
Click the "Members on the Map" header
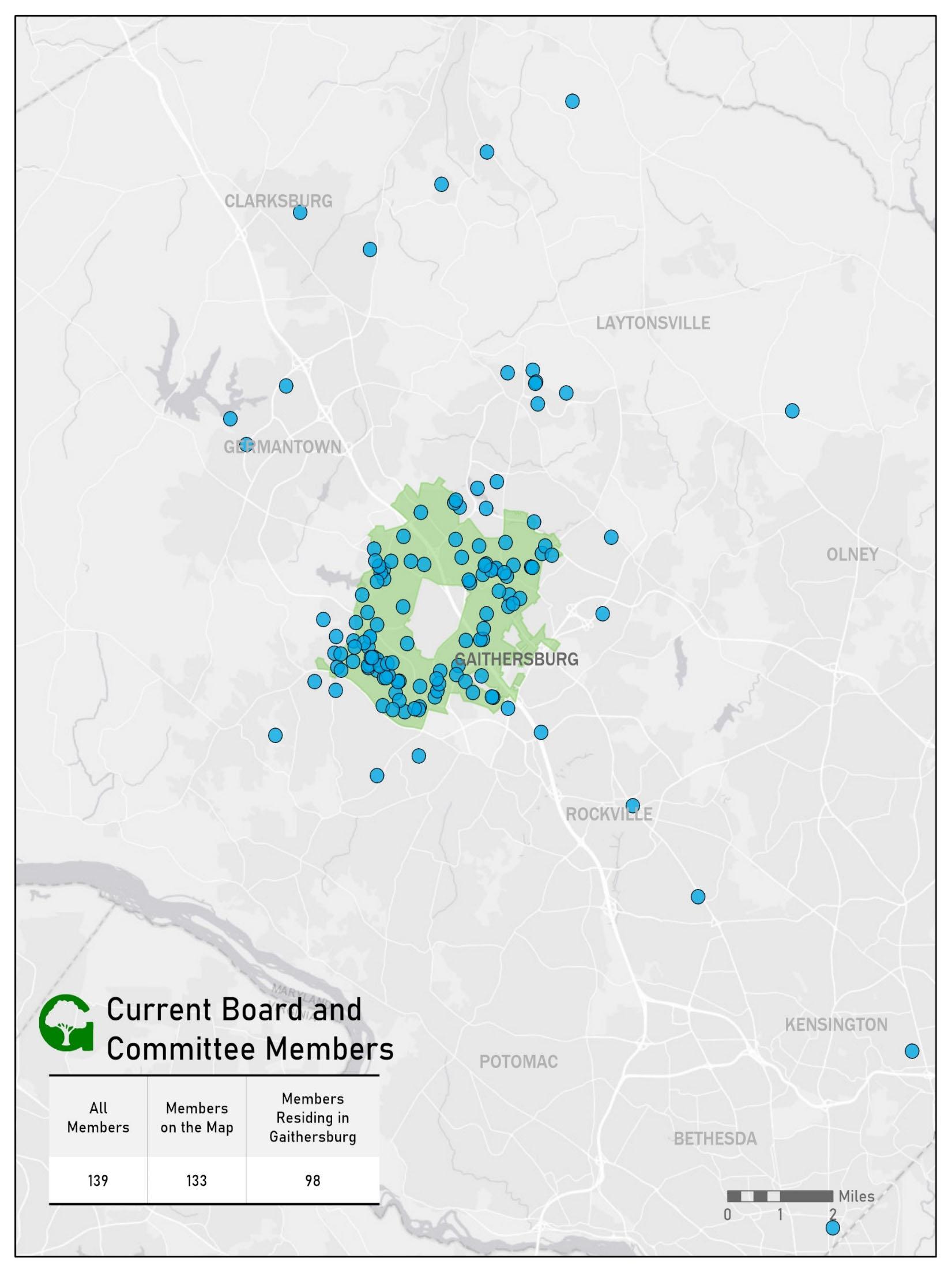pyautogui.click(x=197, y=1117)
